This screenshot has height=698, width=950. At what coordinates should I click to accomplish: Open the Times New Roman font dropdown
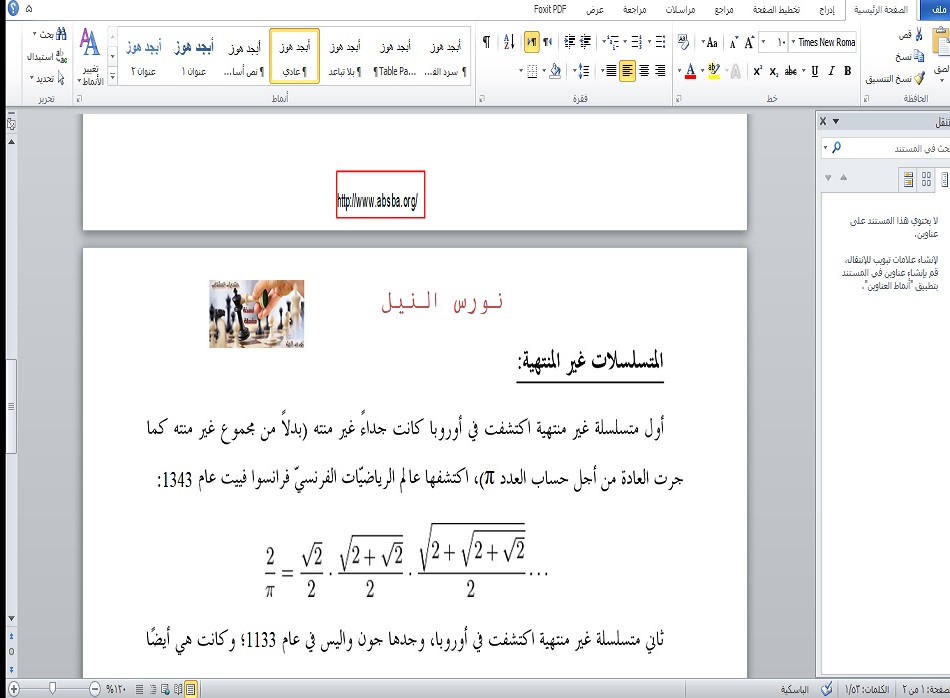(826, 42)
